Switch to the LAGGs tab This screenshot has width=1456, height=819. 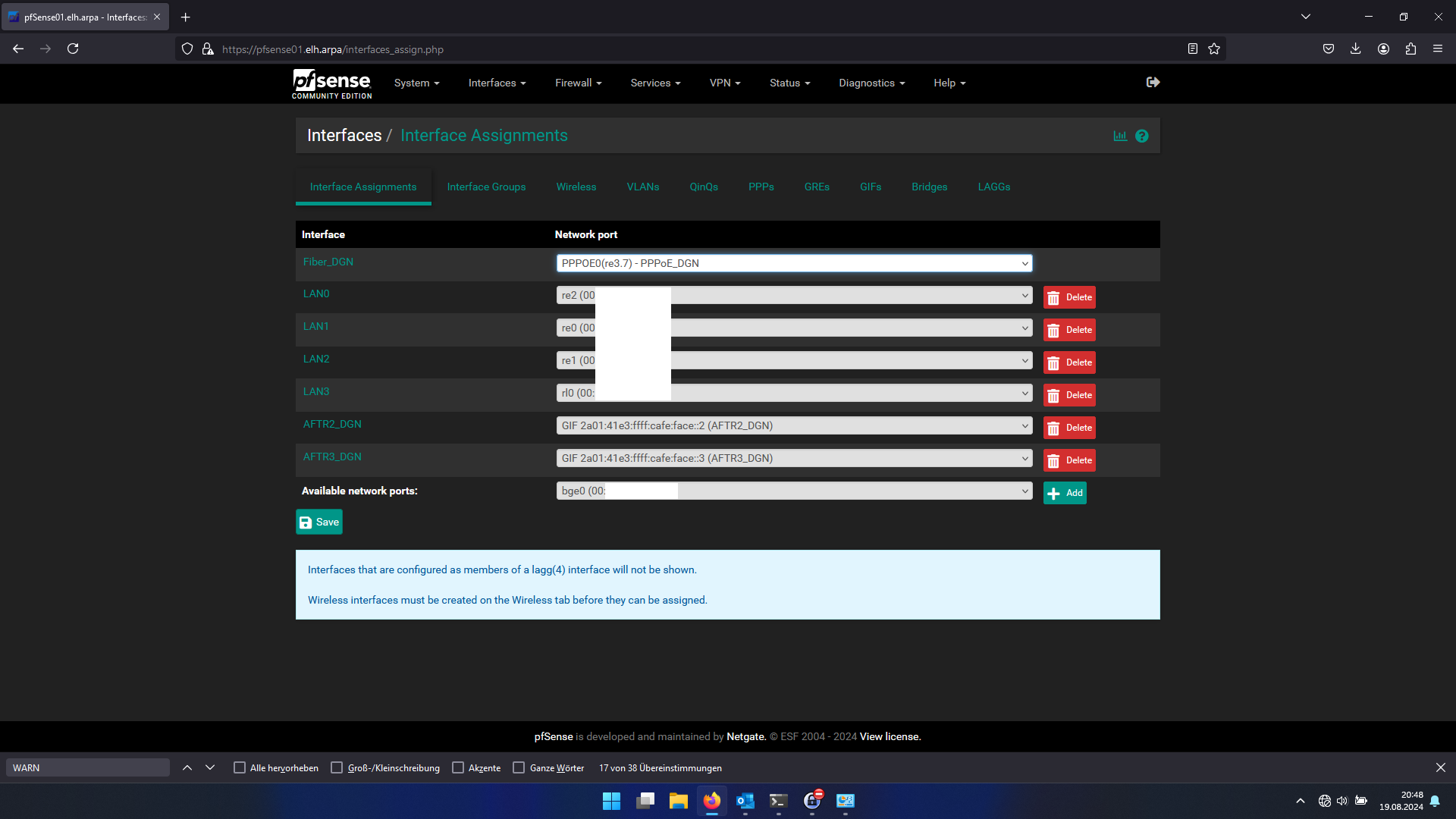994,187
